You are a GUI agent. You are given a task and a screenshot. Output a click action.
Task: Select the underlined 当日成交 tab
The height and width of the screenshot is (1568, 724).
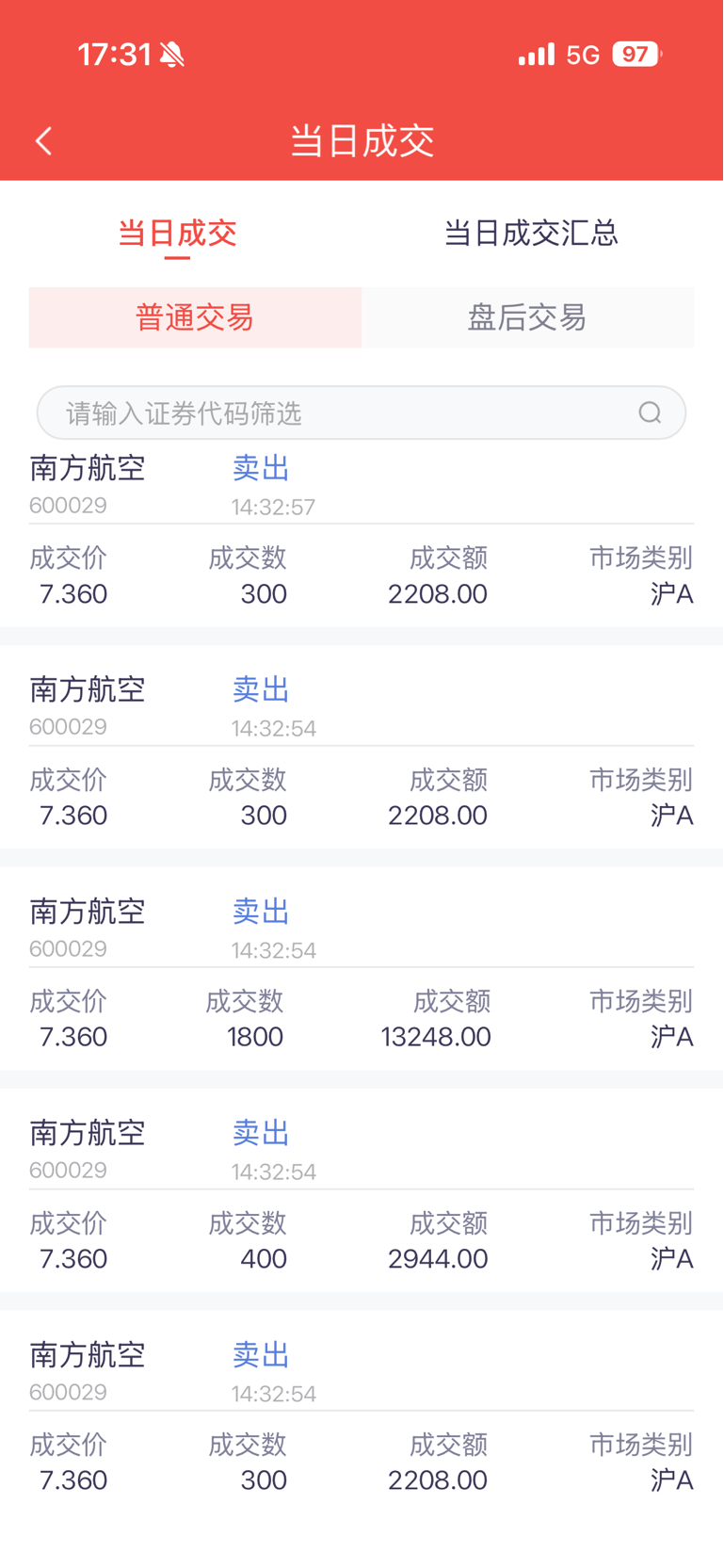(177, 233)
